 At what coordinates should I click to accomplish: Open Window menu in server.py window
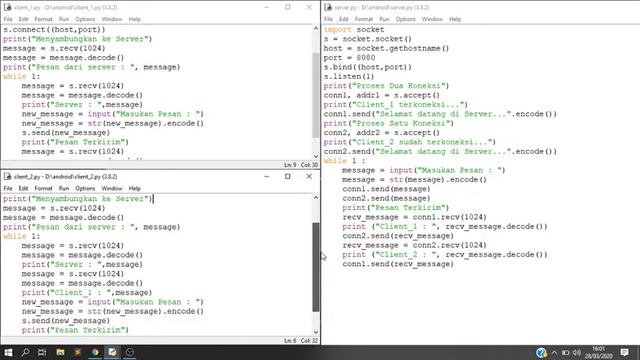pos(432,19)
